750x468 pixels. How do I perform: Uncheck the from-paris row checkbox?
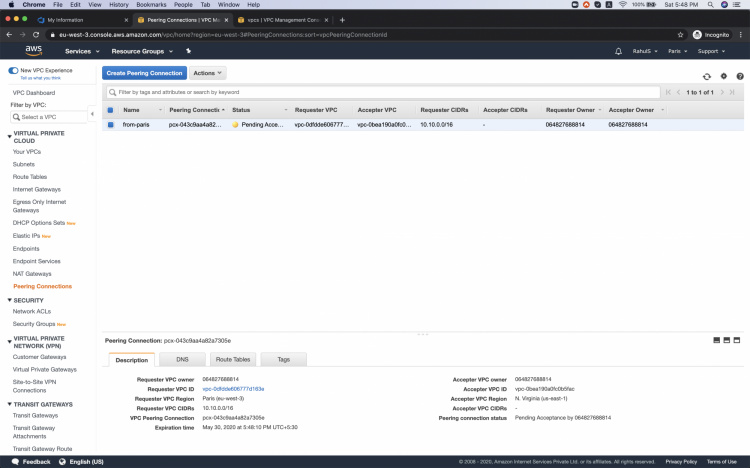pos(110,125)
